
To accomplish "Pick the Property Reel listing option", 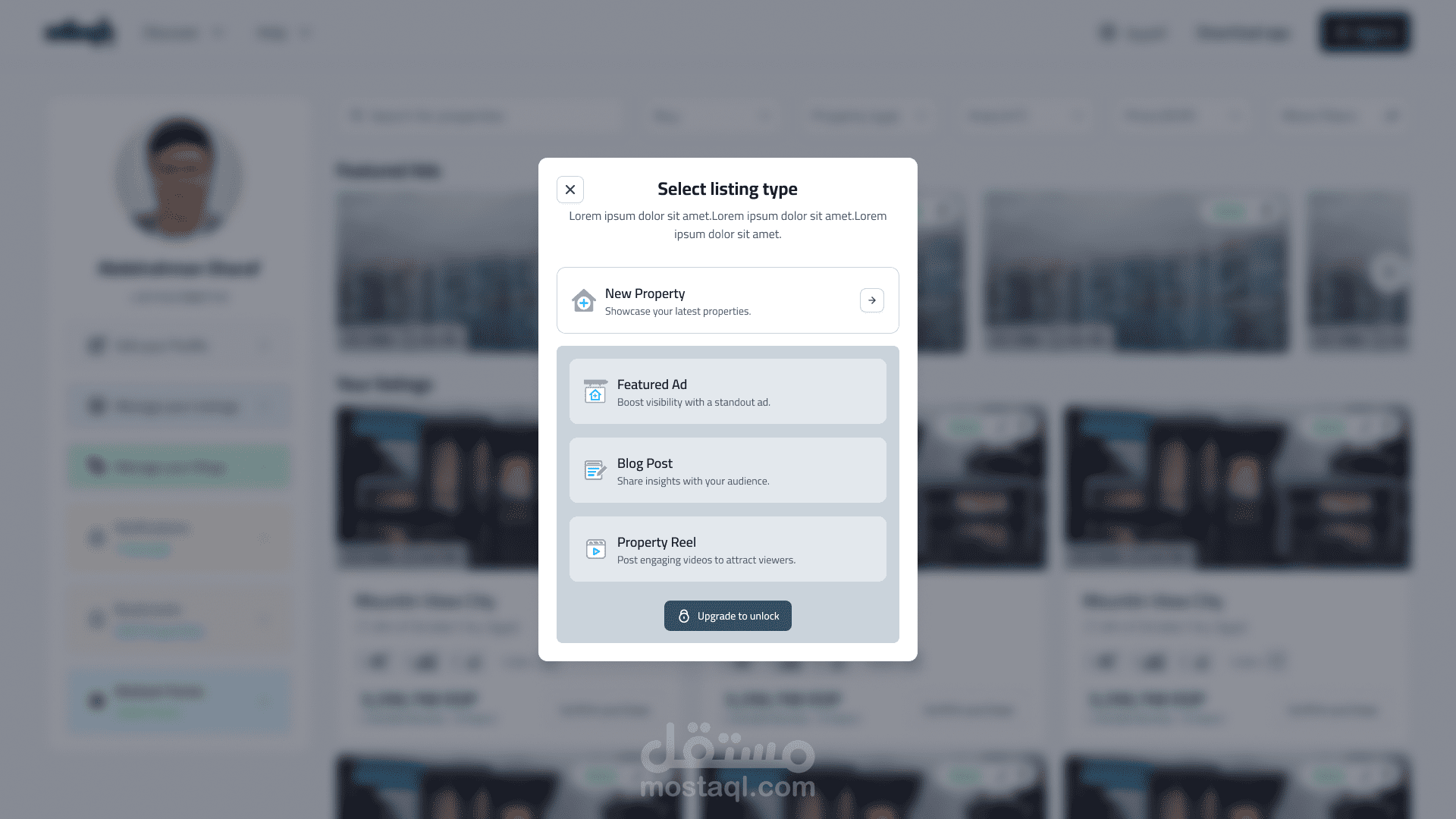I will coord(728,549).
